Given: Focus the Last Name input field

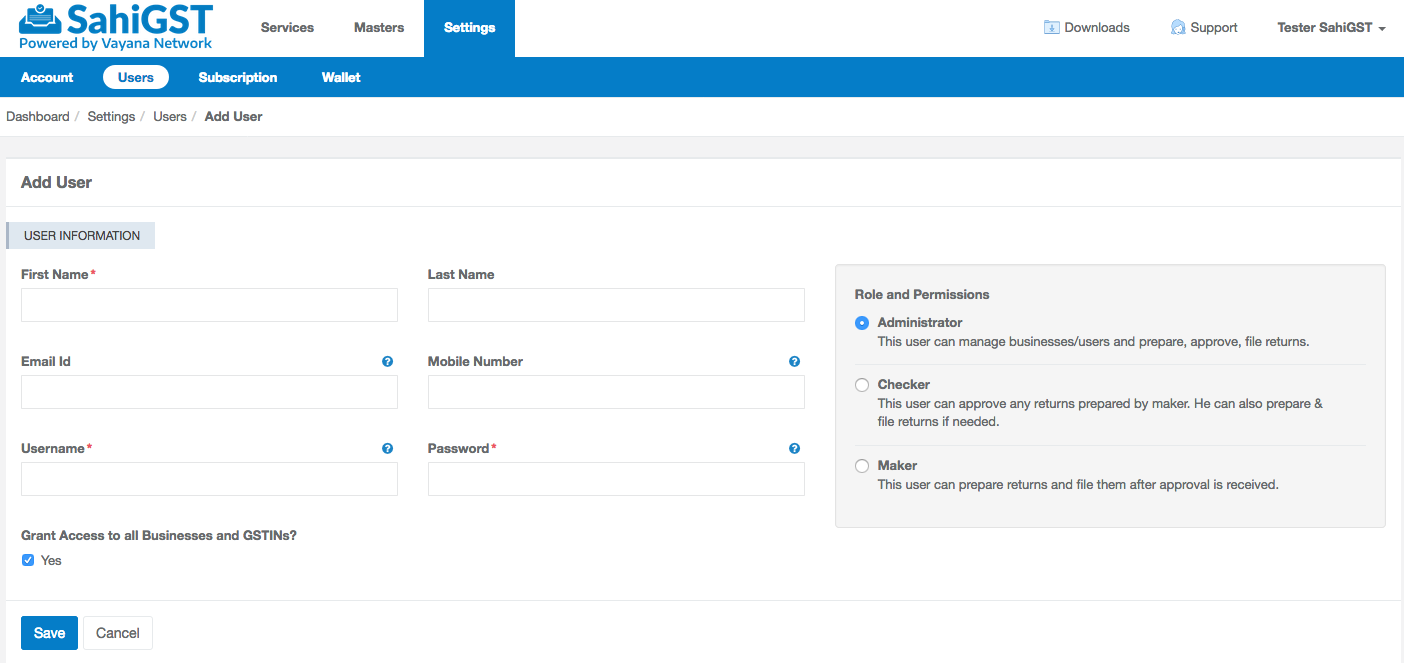Looking at the screenshot, I should [616, 305].
